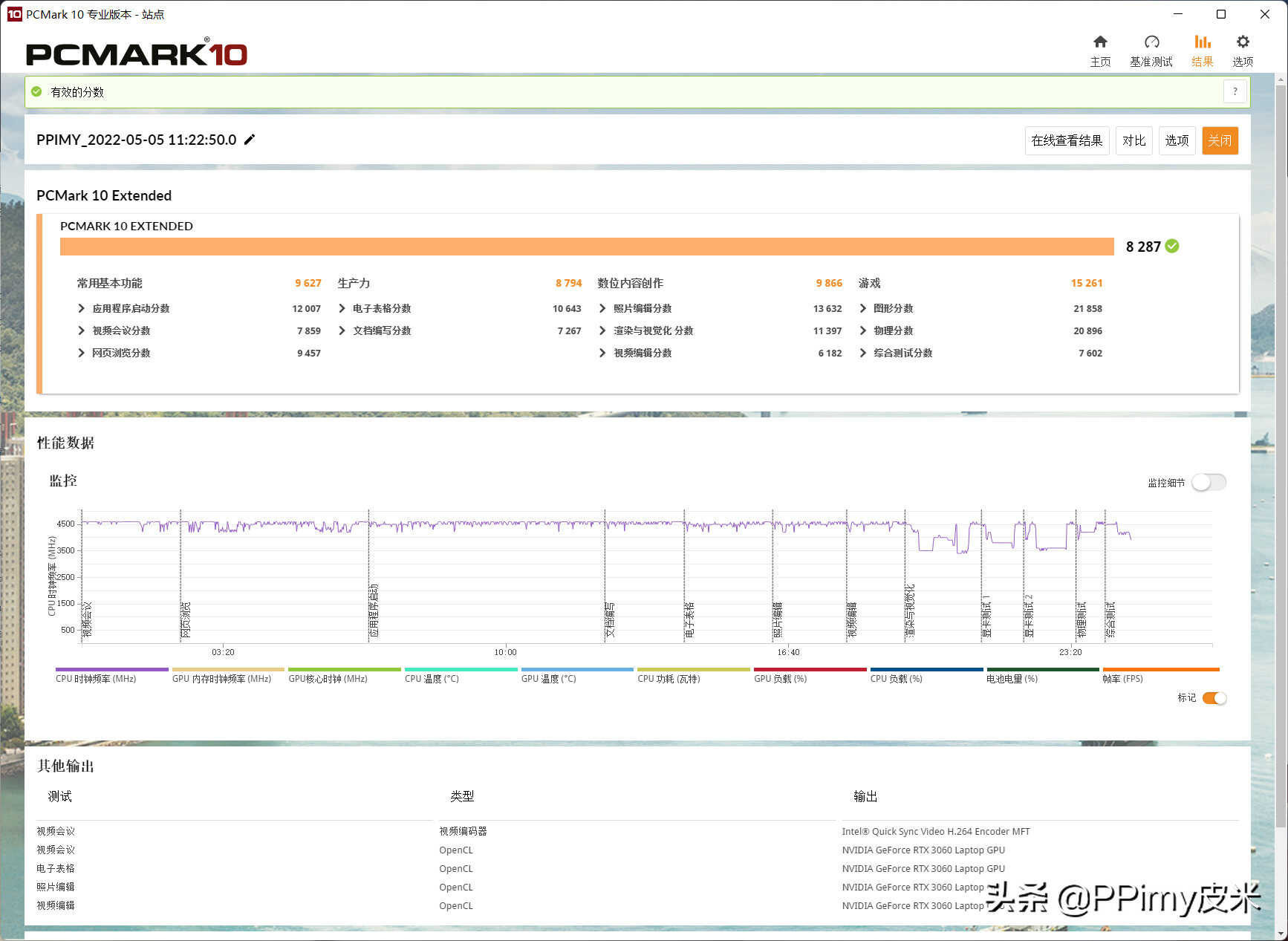Select the 结果 results bar-chart icon

click(x=1203, y=42)
